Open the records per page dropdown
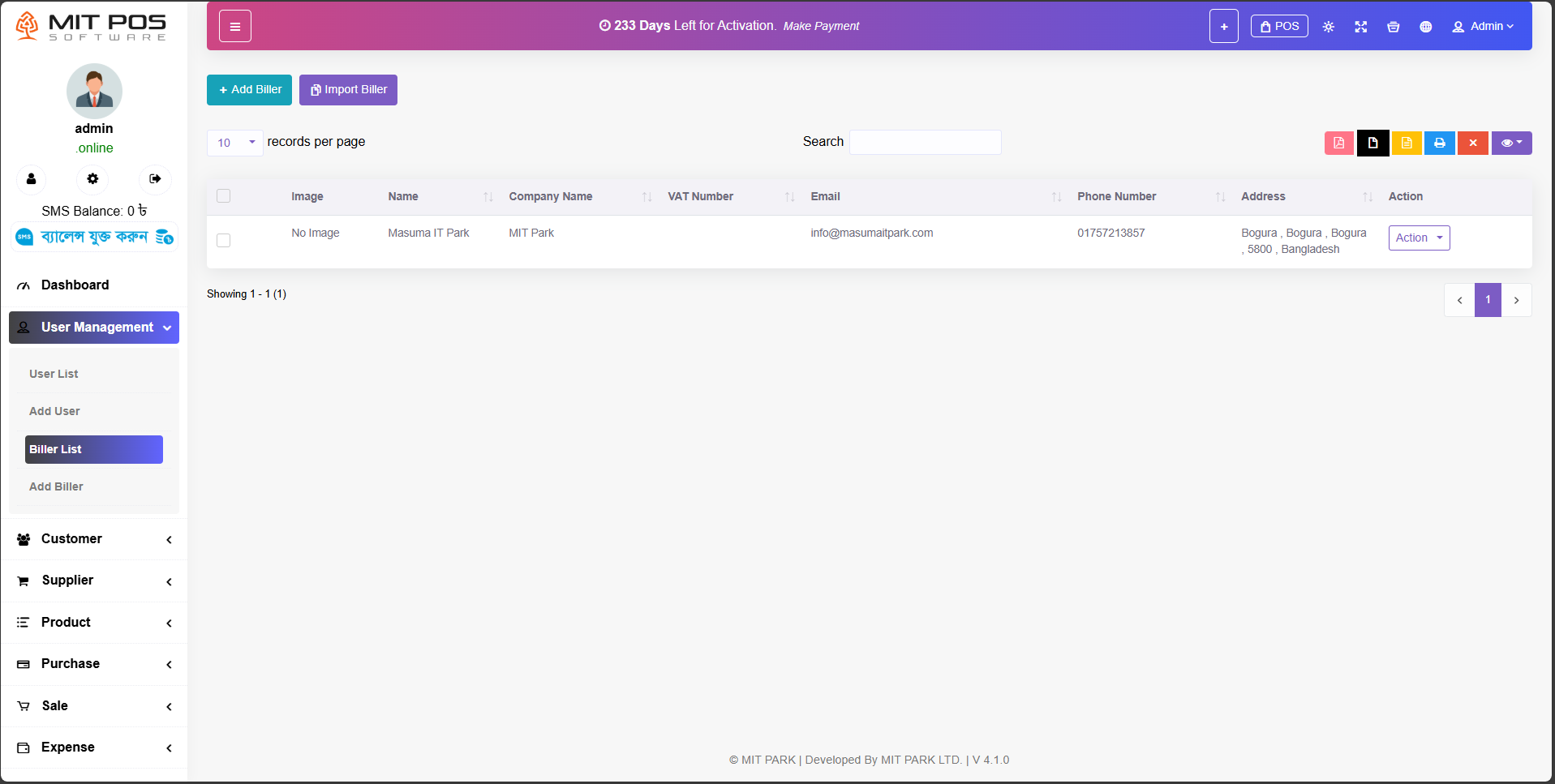The width and height of the screenshot is (1555, 784). point(234,143)
